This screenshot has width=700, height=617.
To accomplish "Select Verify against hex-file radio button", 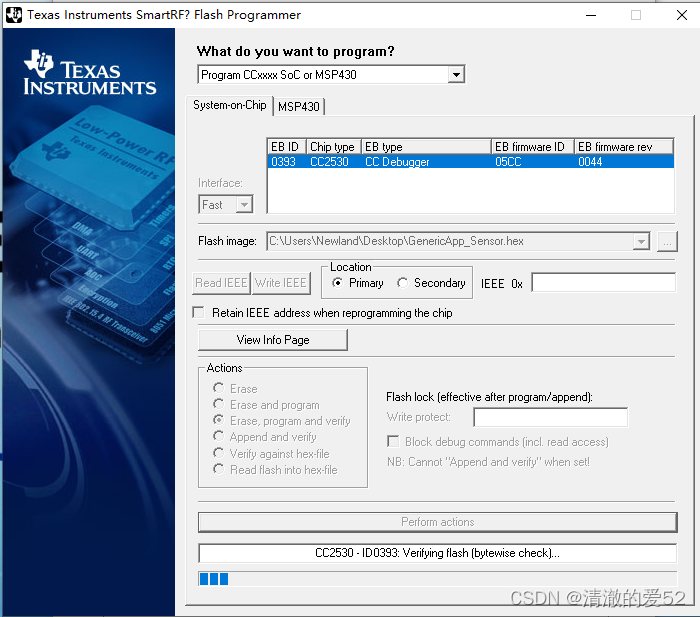I will pyautogui.click(x=218, y=453).
